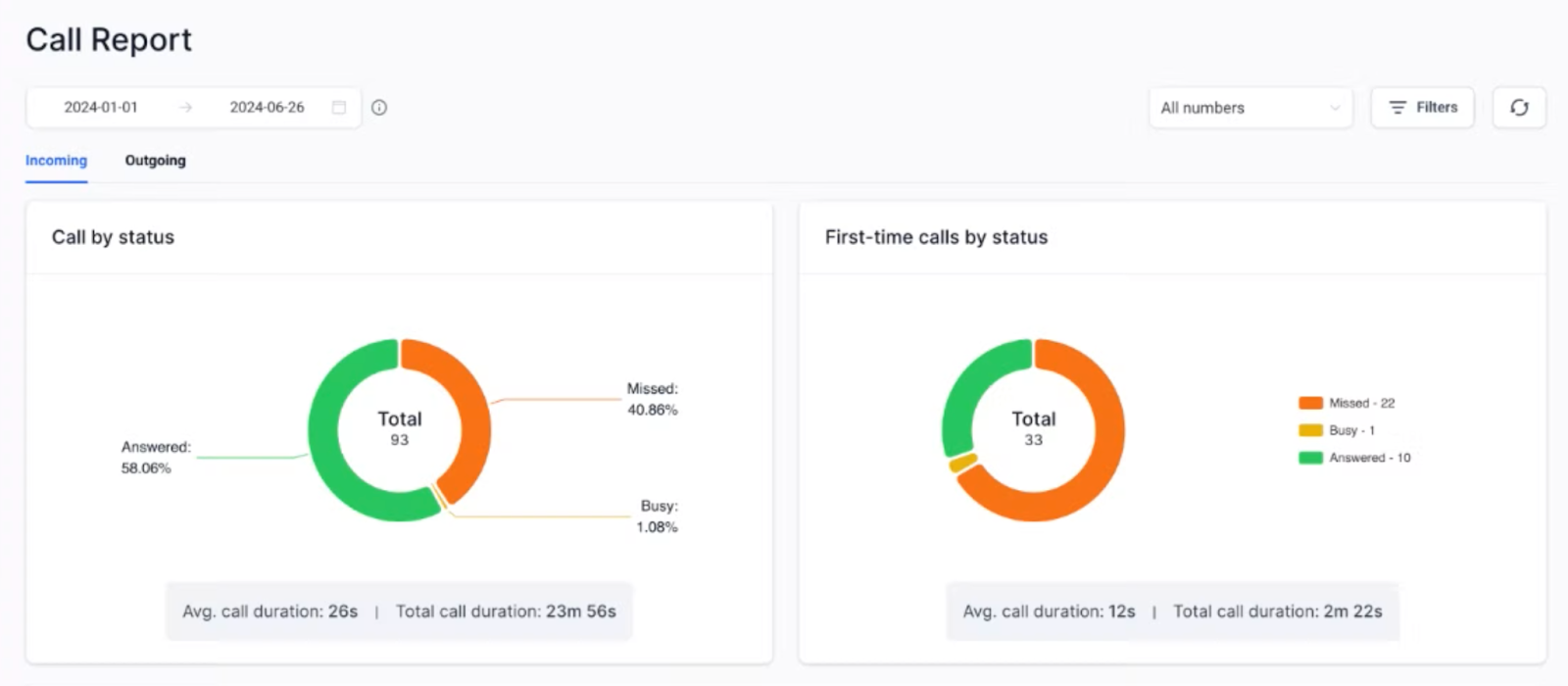The height and width of the screenshot is (686, 1568).
Task: Click the green Answered legend swatch
Action: (1310, 458)
